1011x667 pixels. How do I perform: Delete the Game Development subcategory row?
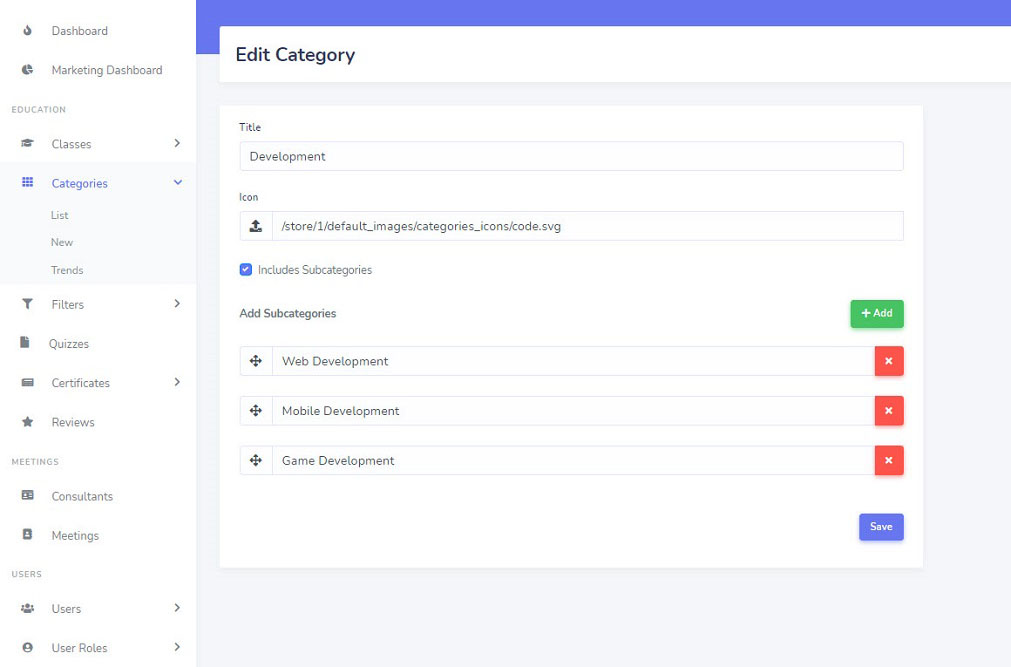tap(888, 461)
